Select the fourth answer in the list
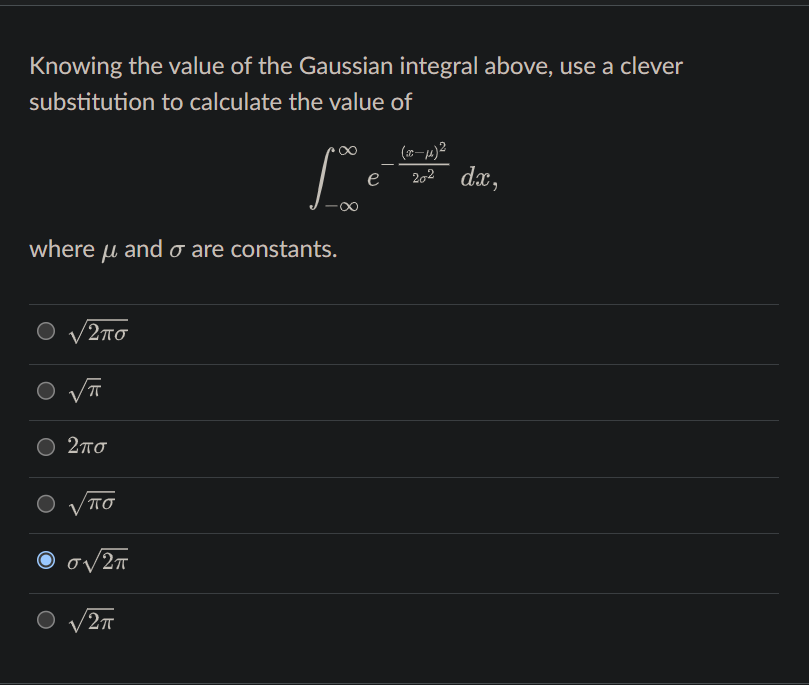 point(45,503)
